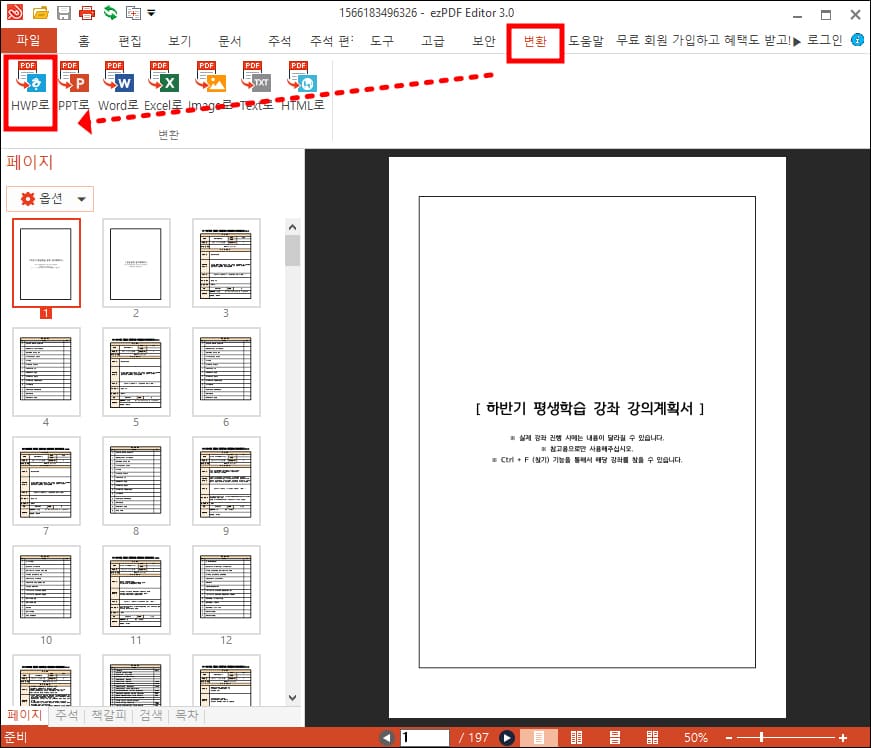
Task: Adjust the zoom slider at the bottom
Action: [x=762, y=737]
